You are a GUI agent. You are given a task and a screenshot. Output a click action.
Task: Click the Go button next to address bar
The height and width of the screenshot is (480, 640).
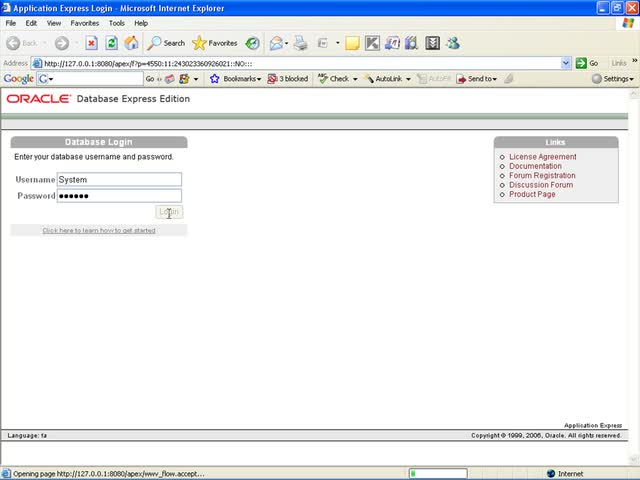[587, 63]
